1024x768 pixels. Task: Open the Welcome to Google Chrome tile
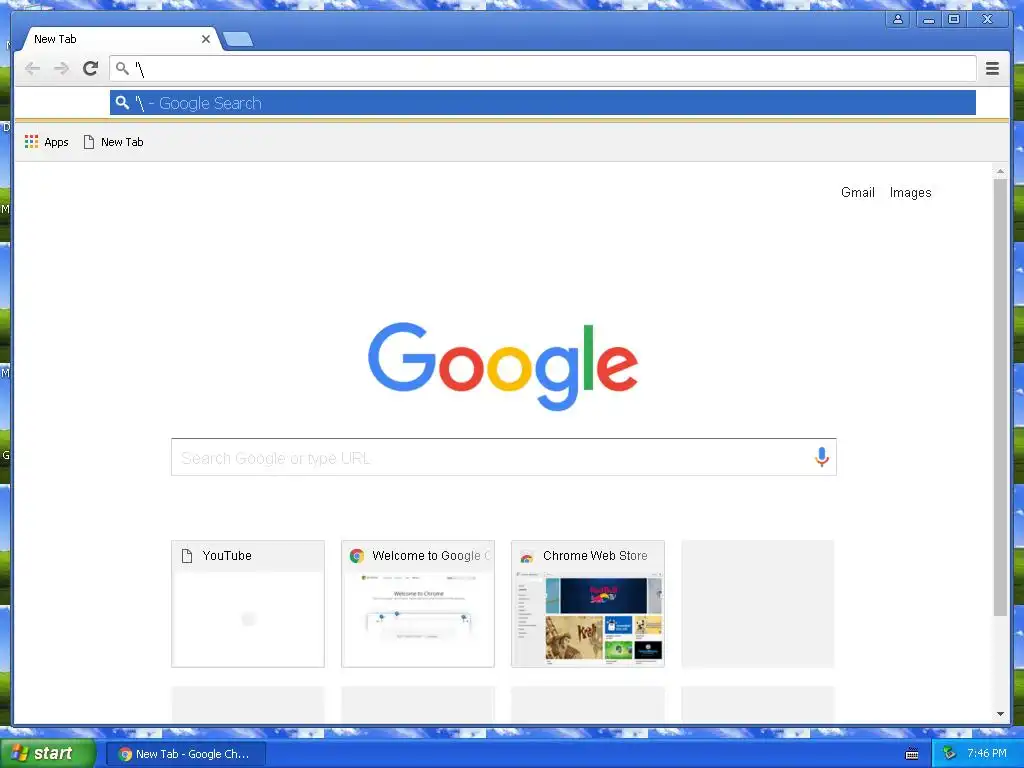[418, 604]
